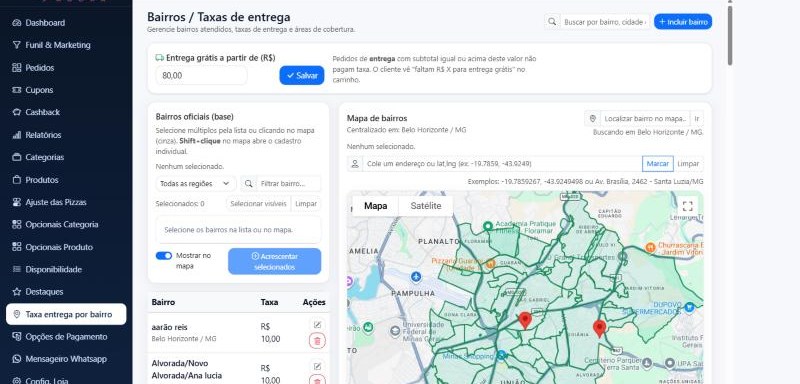This screenshot has height=384, width=800.
Task: Click the Localizar bairro no mapa field
Action: click(x=645, y=118)
